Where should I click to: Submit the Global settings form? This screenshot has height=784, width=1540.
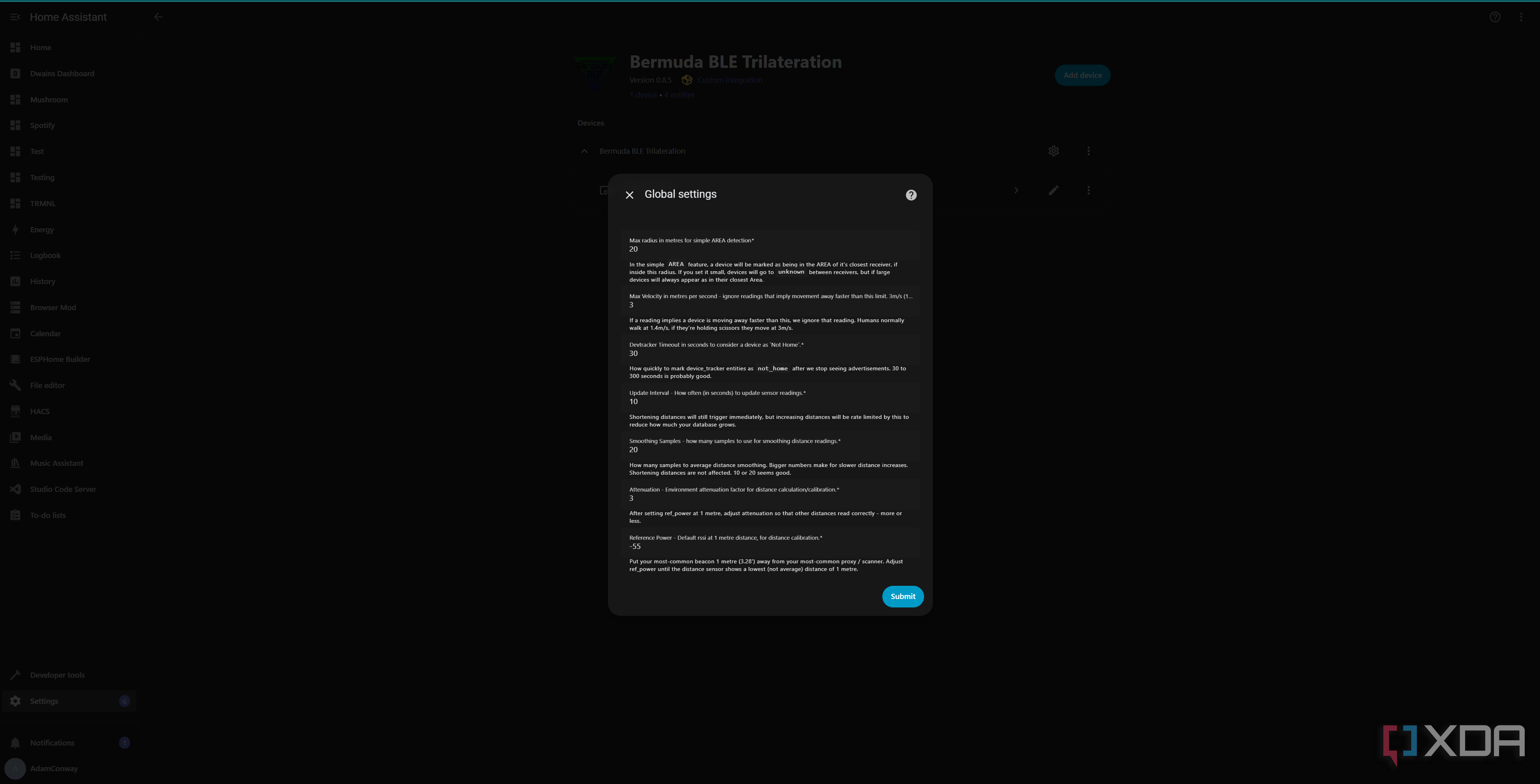(903, 596)
